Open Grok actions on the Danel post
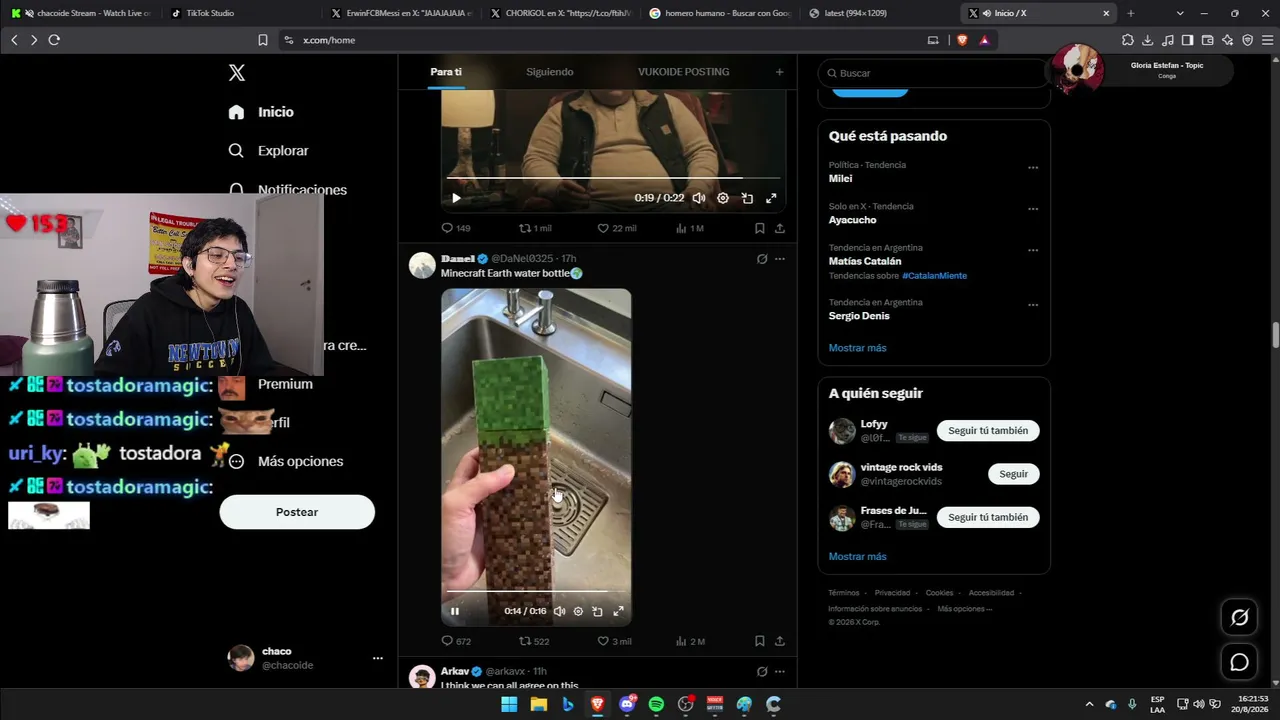1280x720 pixels. (x=762, y=259)
